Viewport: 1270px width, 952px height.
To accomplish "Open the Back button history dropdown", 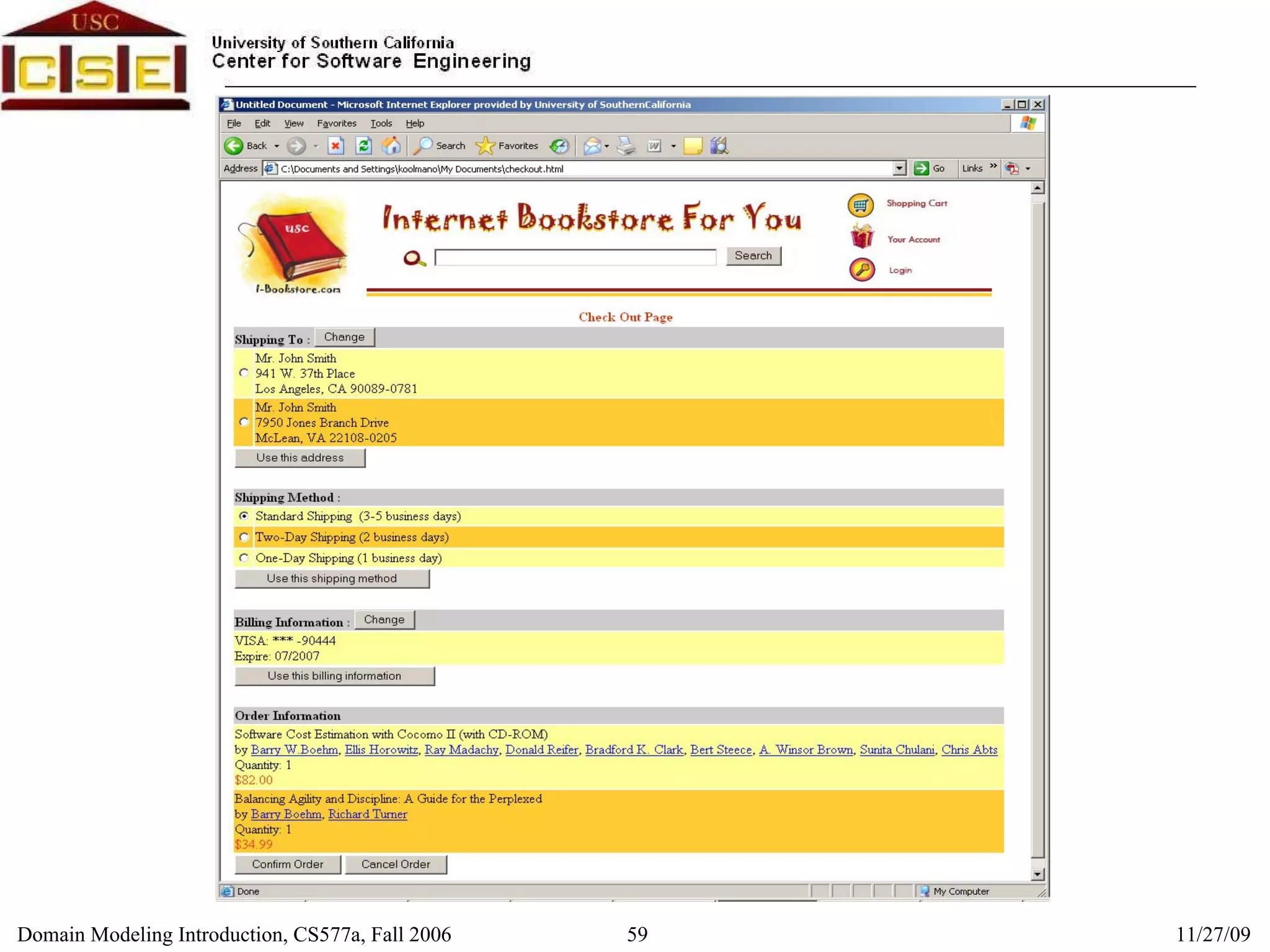I will tap(277, 146).
